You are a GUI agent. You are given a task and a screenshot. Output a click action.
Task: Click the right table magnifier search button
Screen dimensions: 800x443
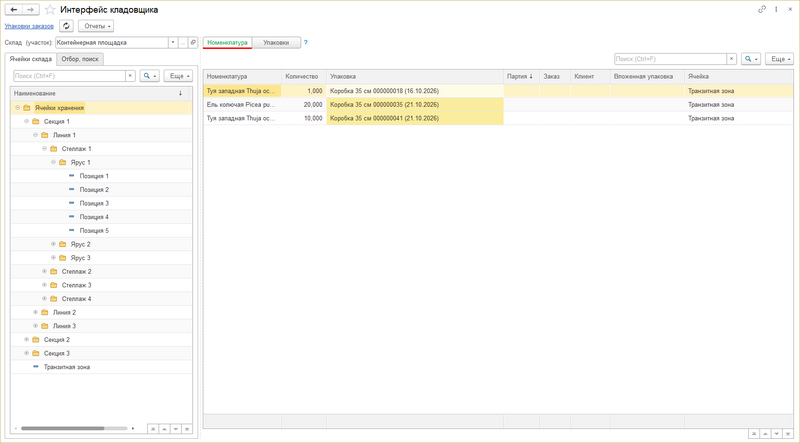[x=751, y=59]
